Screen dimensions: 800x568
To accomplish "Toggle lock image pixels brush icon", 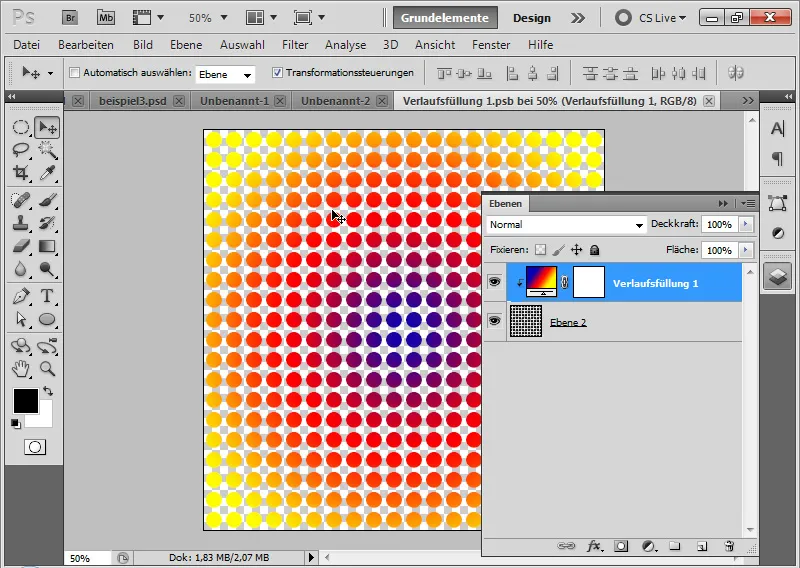I will pyautogui.click(x=559, y=250).
